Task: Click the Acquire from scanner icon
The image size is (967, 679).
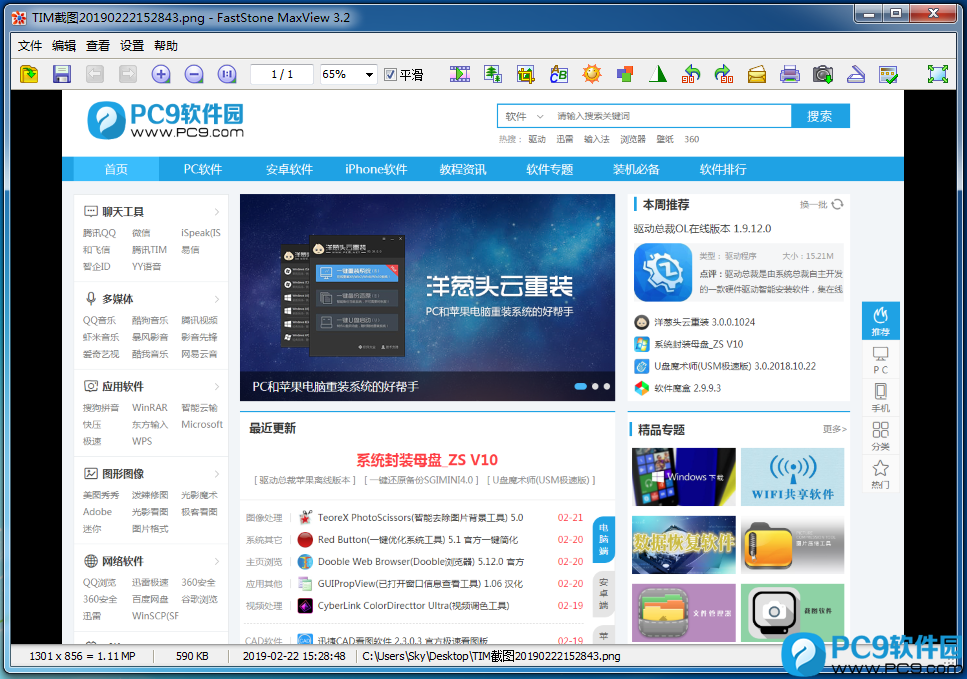Action: (x=856, y=75)
